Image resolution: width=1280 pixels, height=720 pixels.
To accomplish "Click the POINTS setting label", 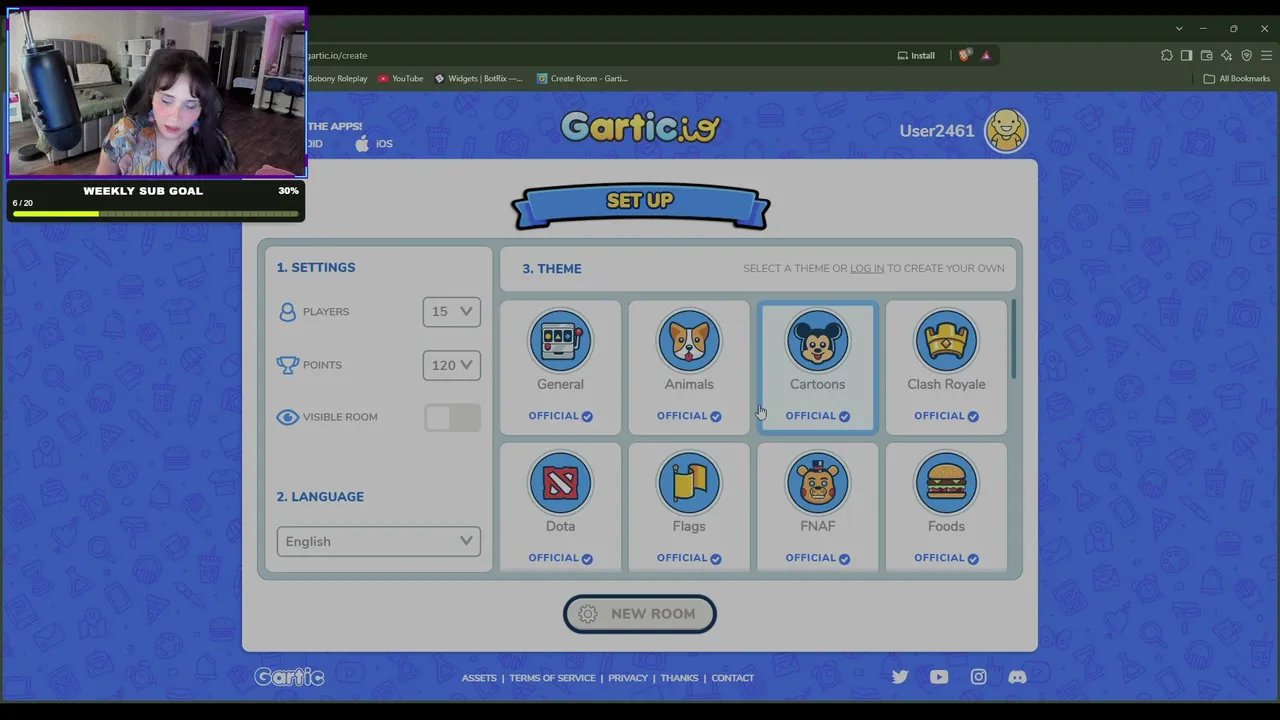I will (322, 365).
